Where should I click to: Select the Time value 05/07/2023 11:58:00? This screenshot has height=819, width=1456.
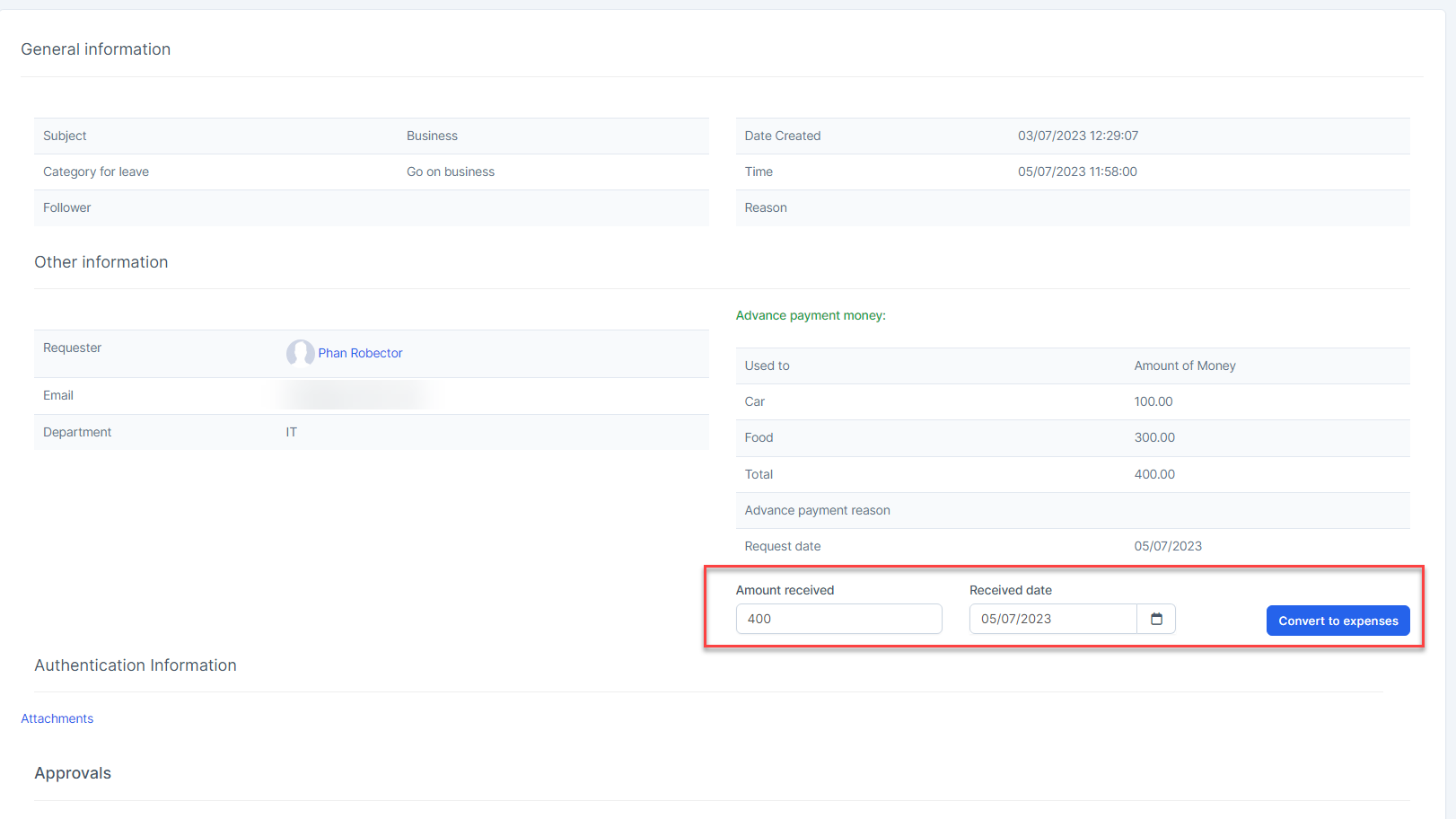pos(1077,172)
